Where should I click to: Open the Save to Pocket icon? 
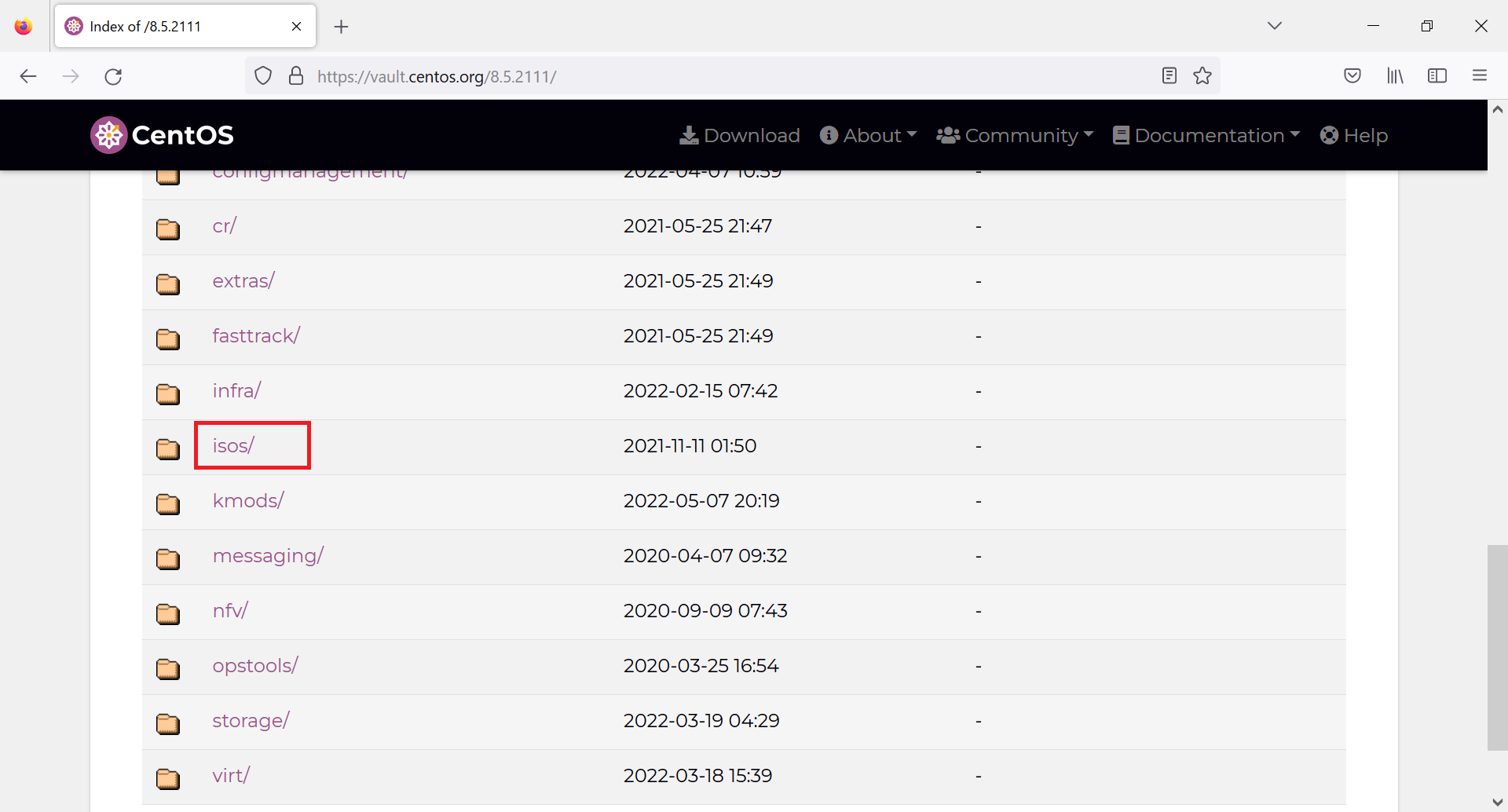click(1352, 75)
